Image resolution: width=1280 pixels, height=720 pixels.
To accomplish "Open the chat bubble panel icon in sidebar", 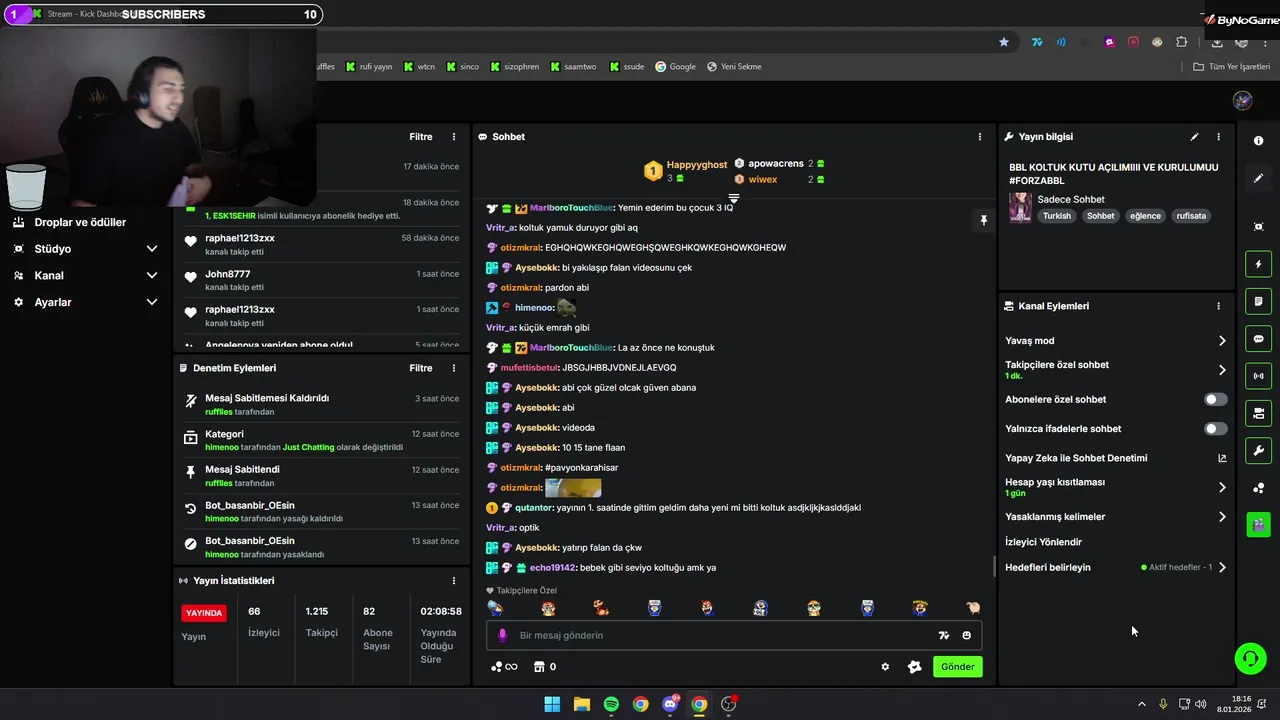I will [1258, 339].
